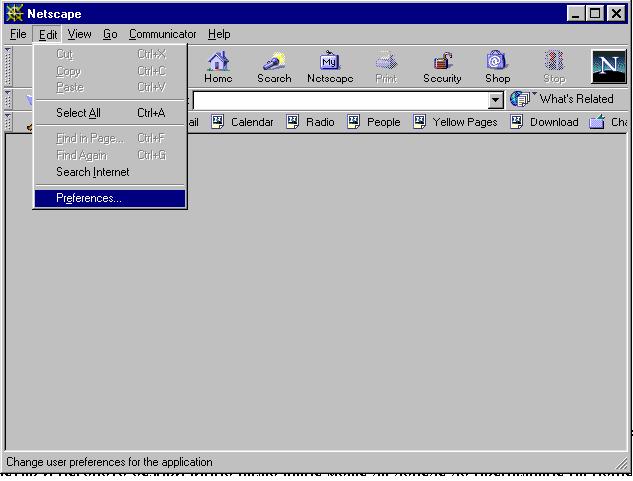Image resolution: width=633 pixels, height=481 pixels.
Task: Click the Shop bag icon
Action: (x=497, y=61)
